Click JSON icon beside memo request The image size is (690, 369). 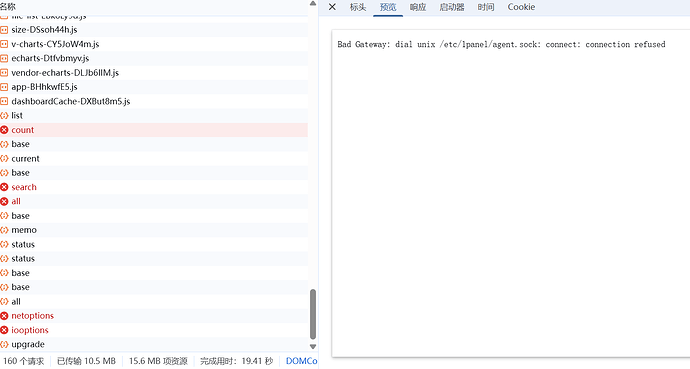(4, 230)
